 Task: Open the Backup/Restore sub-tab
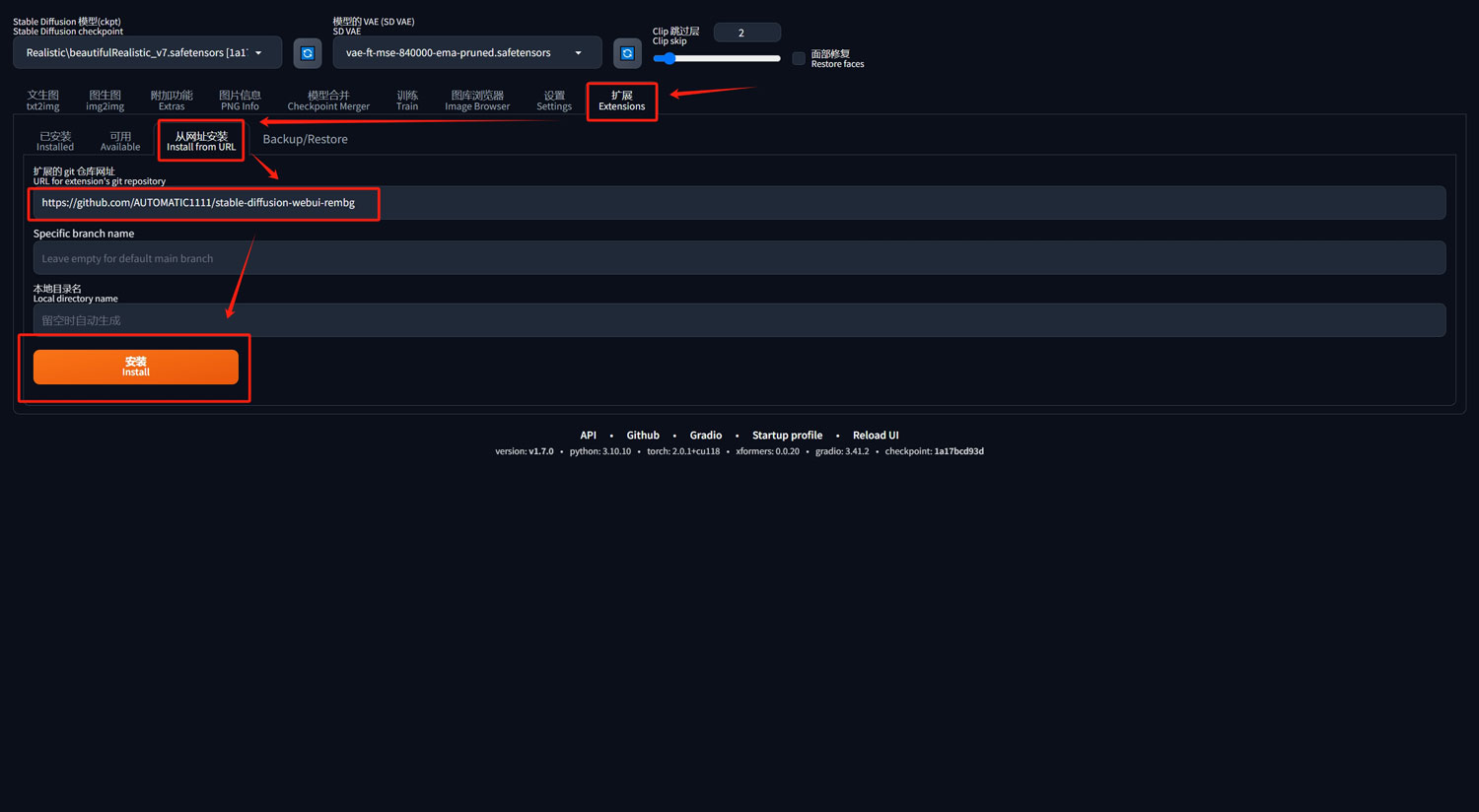click(305, 140)
